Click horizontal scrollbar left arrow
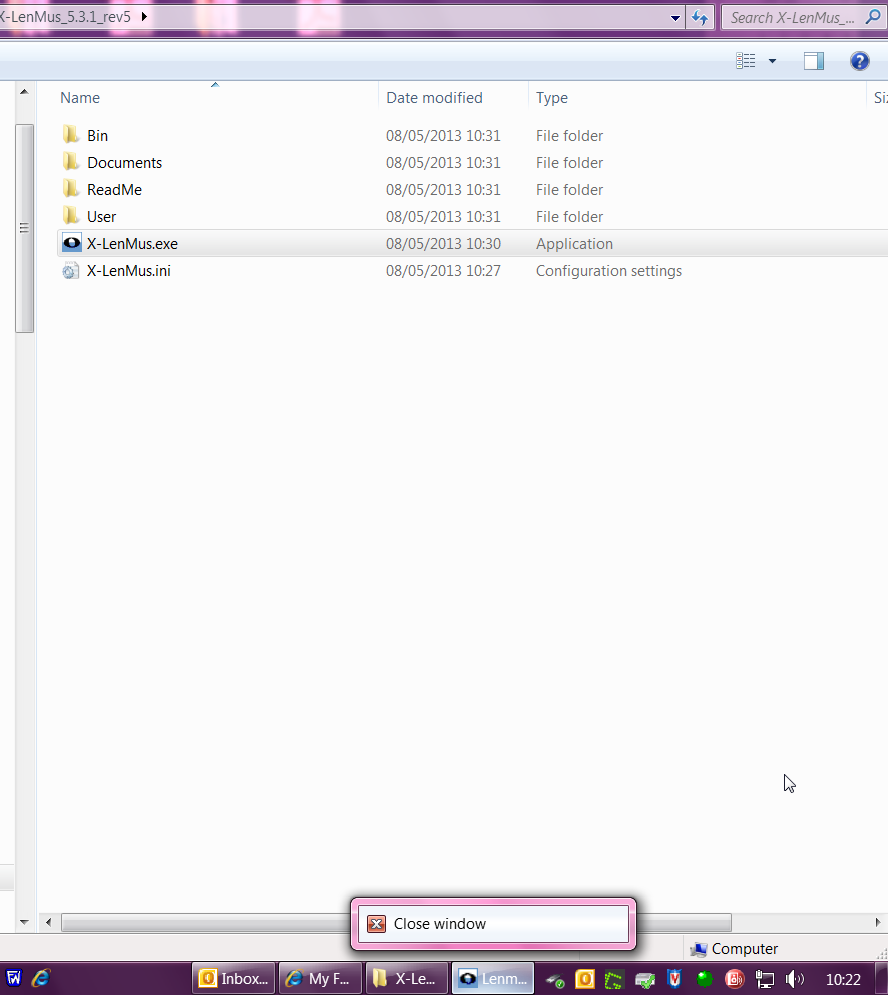The height and width of the screenshot is (995, 888). (x=48, y=922)
